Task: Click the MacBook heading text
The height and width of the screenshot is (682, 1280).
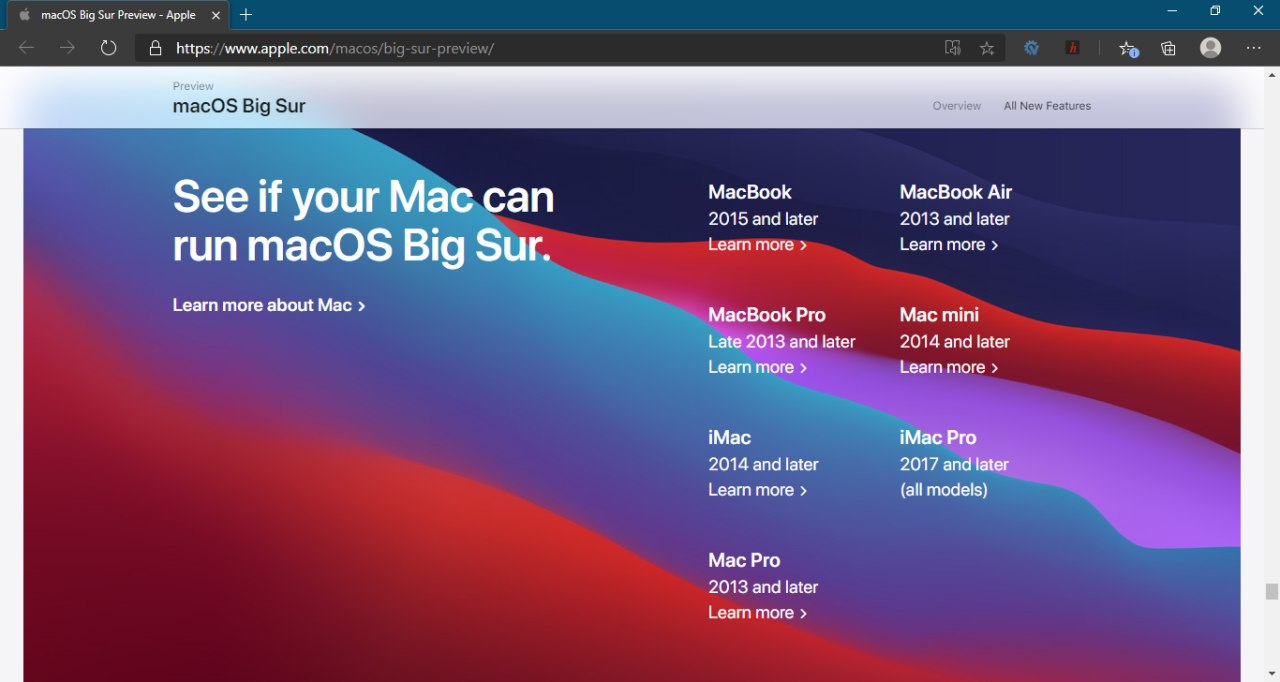Action: click(750, 192)
